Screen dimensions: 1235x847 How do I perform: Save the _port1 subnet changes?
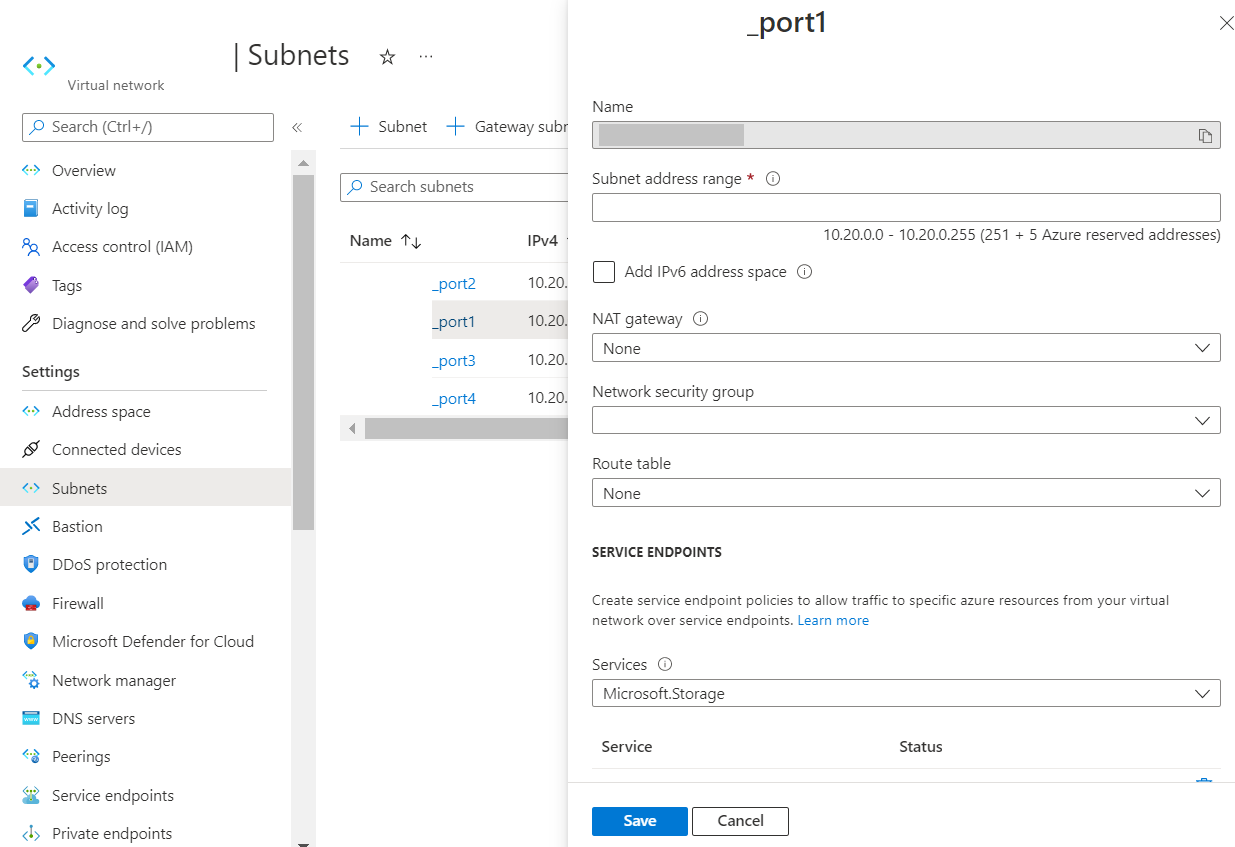click(639, 821)
